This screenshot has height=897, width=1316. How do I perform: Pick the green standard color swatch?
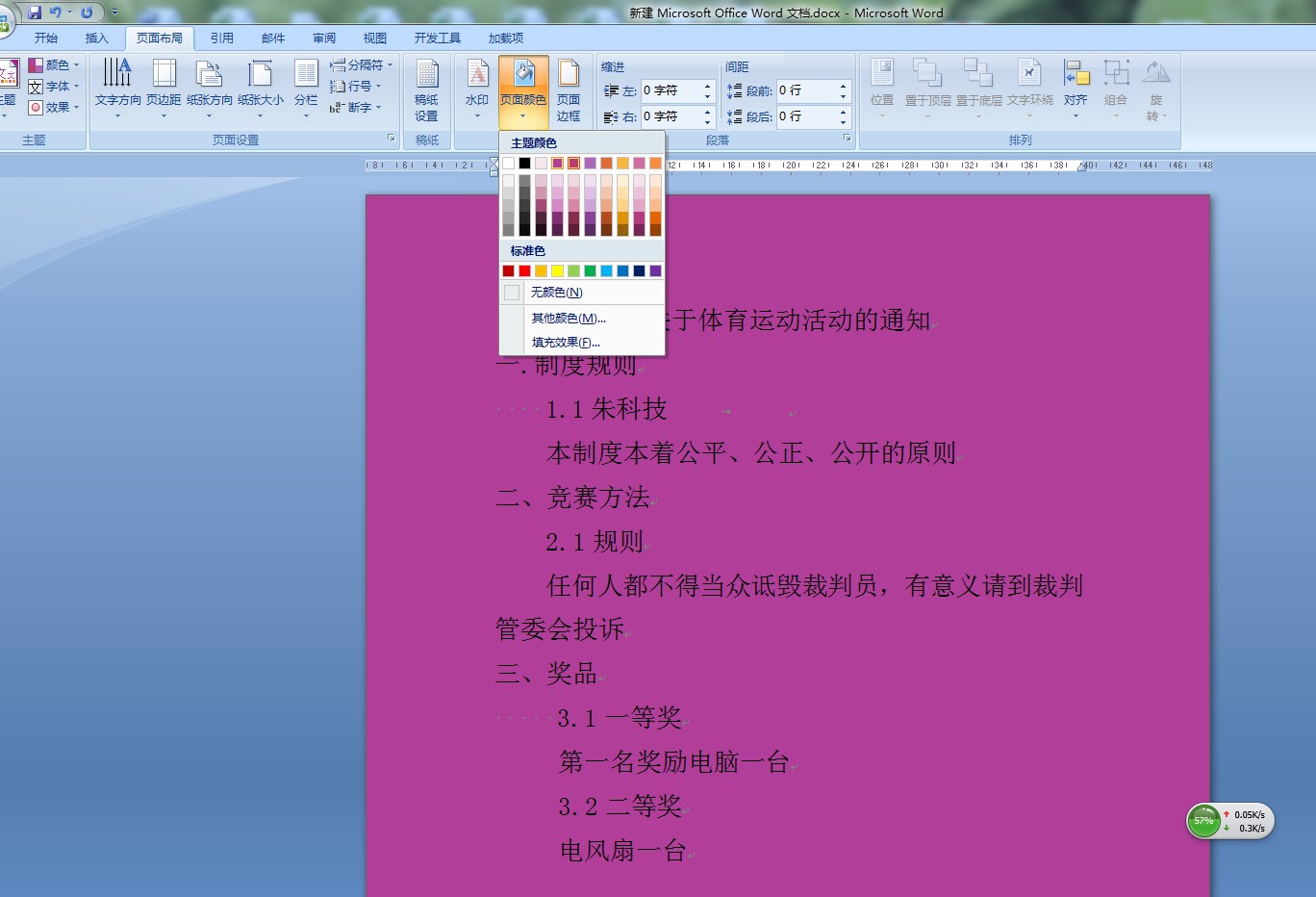(x=590, y=271)
